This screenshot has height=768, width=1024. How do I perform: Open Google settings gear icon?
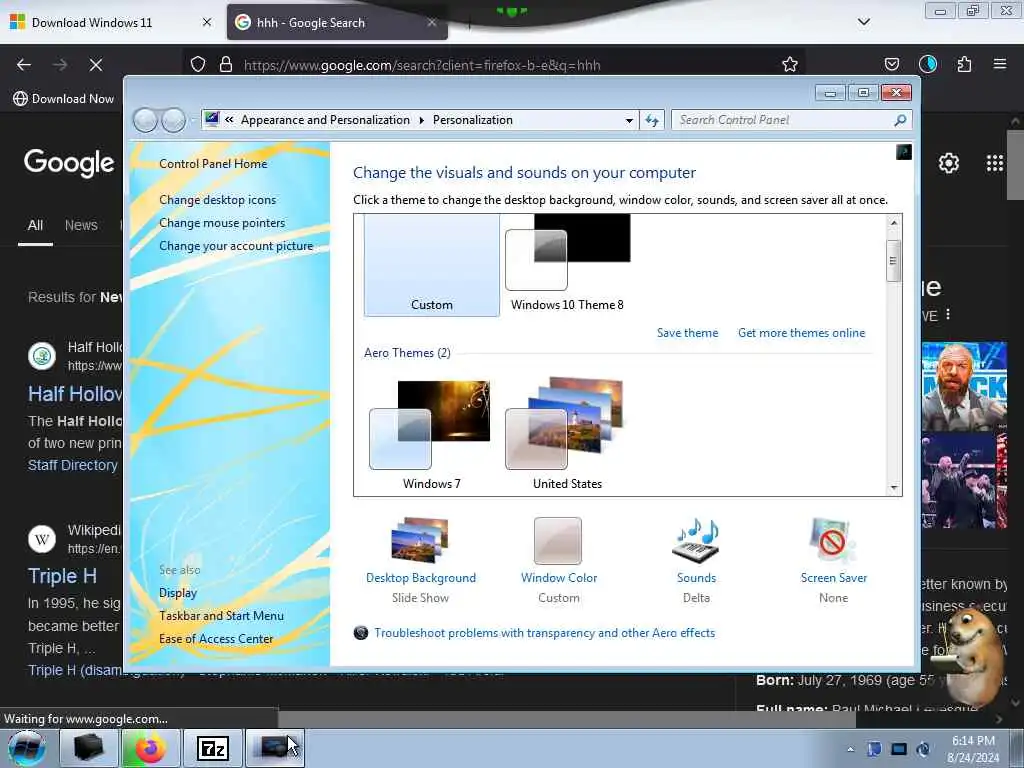948,163
